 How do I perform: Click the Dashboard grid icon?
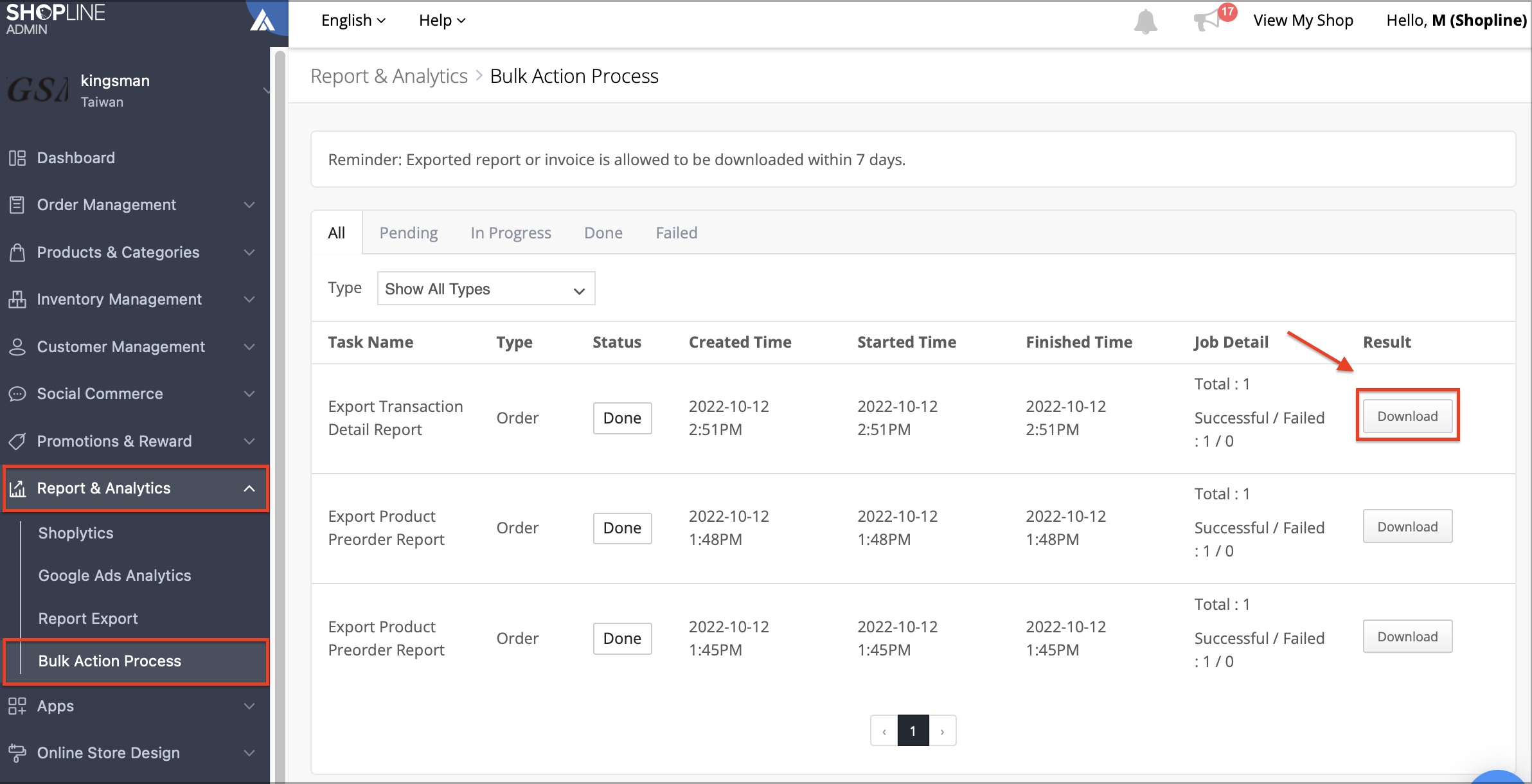(17, 158)
